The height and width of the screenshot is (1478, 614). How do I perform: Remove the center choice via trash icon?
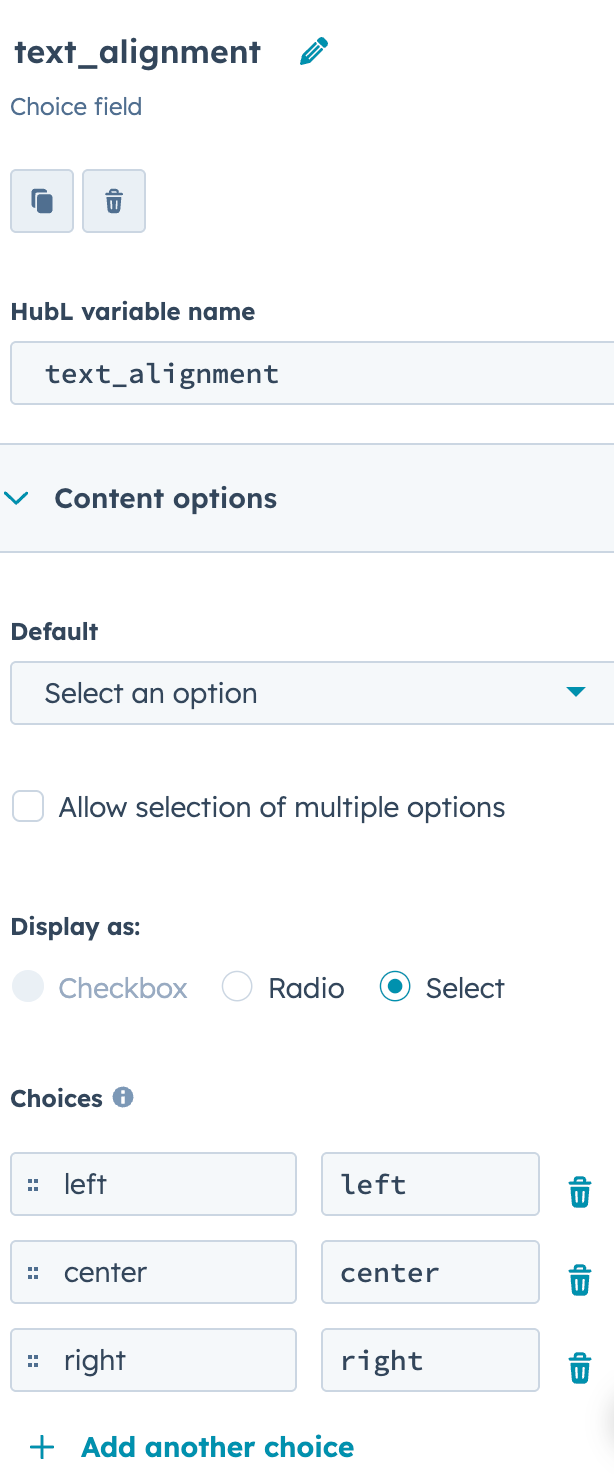pyautogui.click(x=580, y=1280)
